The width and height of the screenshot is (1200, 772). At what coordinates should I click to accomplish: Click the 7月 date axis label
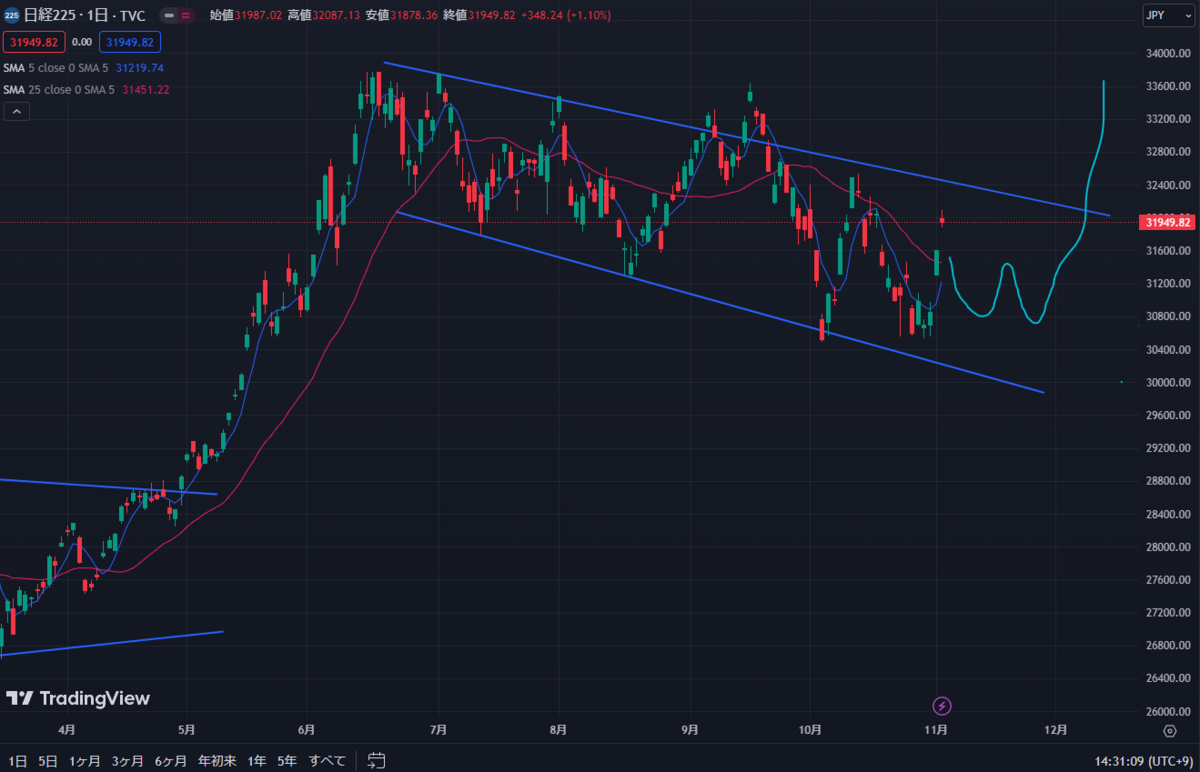[438, 731]
